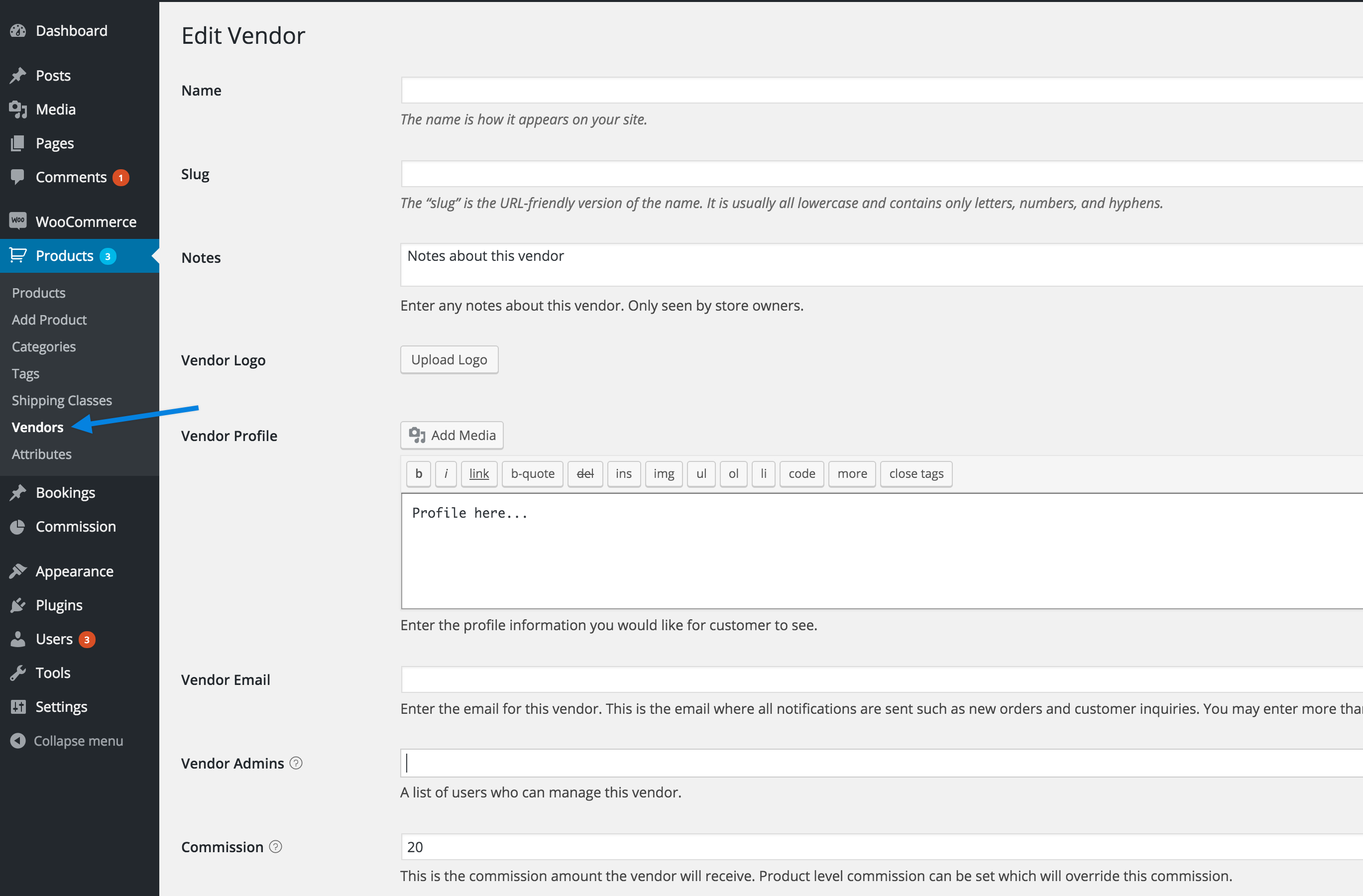Open the Appearance brush icon
Viewport: 1363px width, 896px height.
click(x=18, y=571)
